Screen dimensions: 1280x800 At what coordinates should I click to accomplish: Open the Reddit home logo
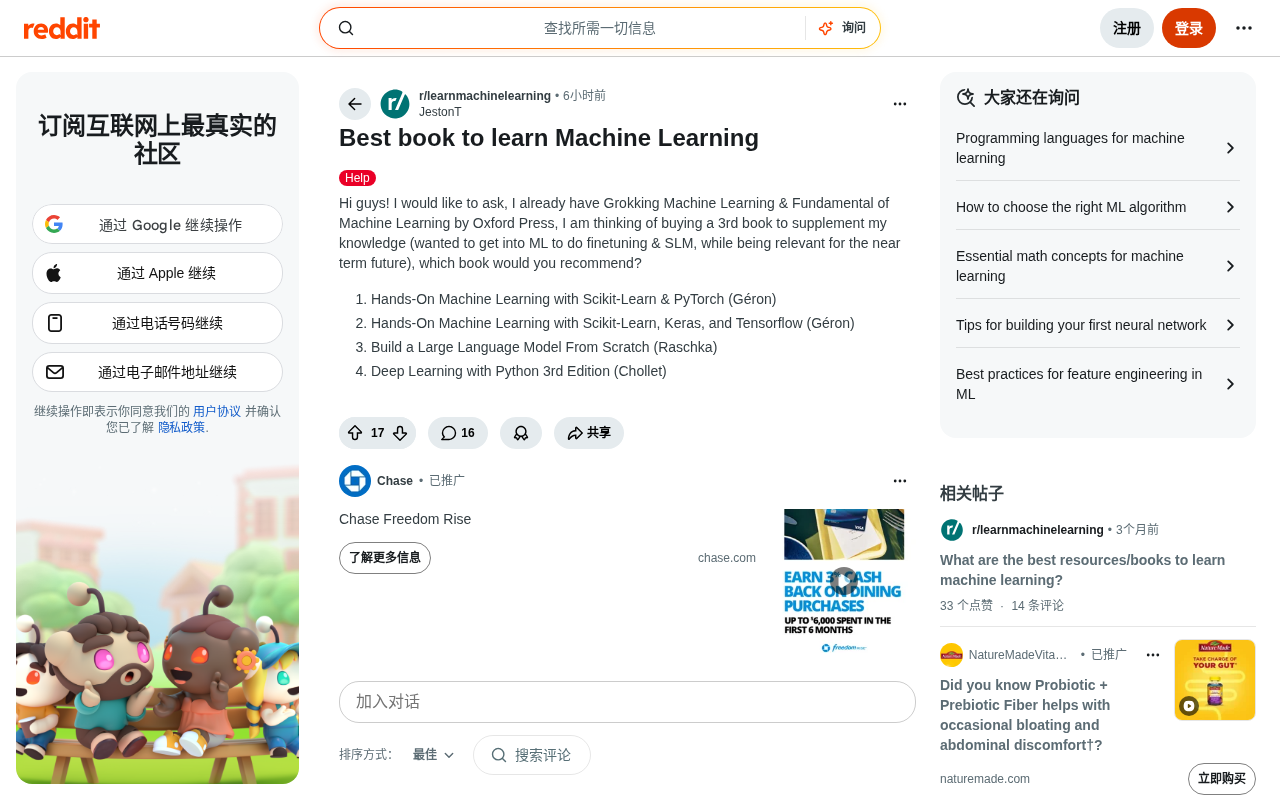click(x=62, y=28)
